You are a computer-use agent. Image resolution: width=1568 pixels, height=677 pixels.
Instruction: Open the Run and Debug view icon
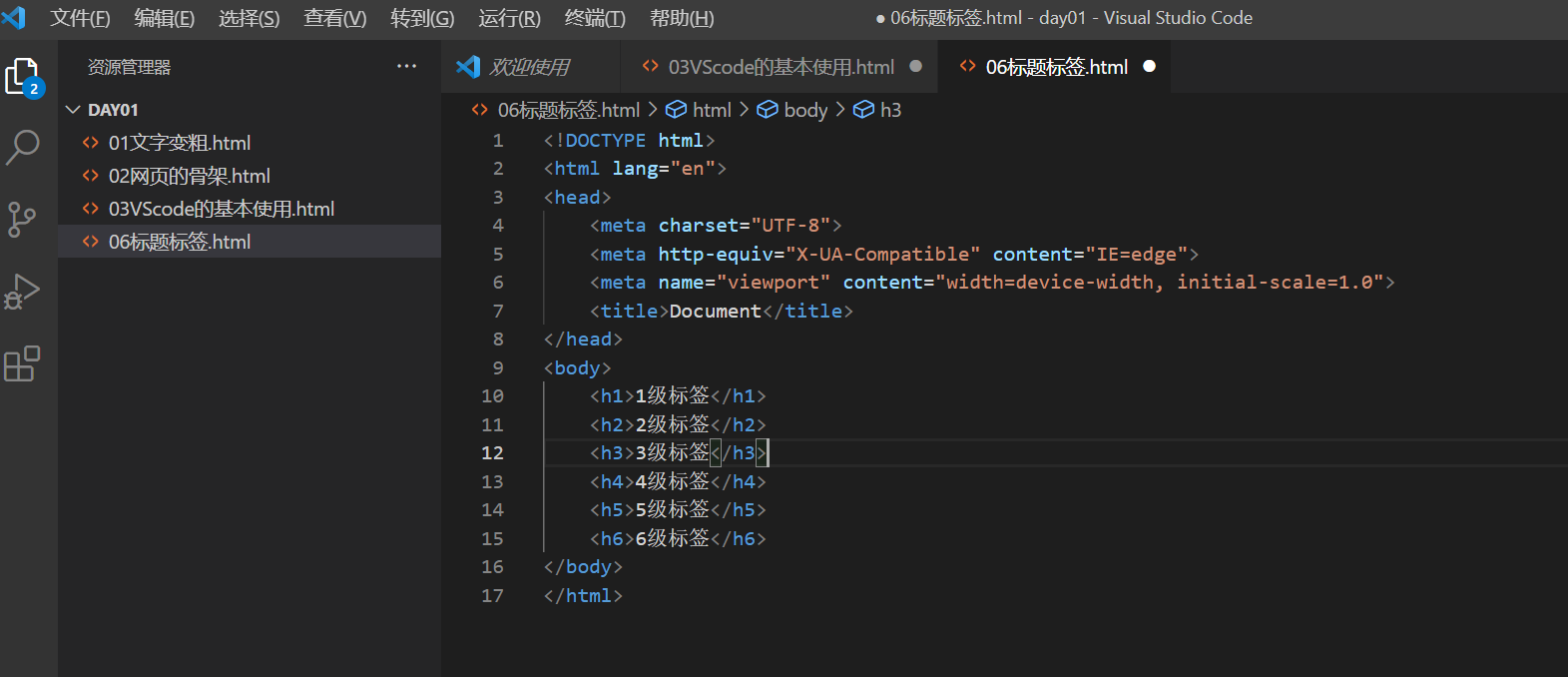coord(21,292)
